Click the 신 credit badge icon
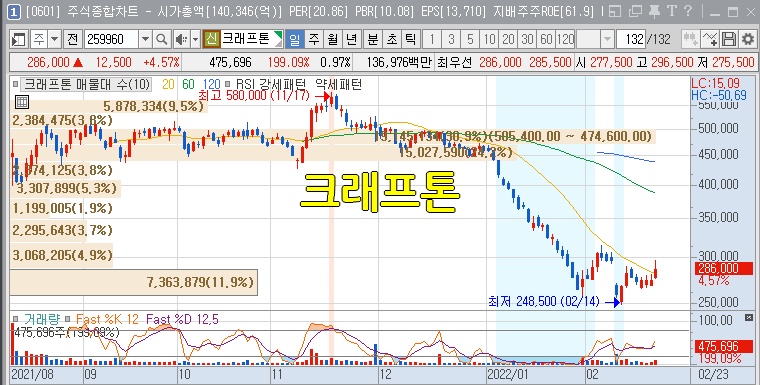Image resolution: width=760 pixels, height=385 pixels. pos(211,39)
